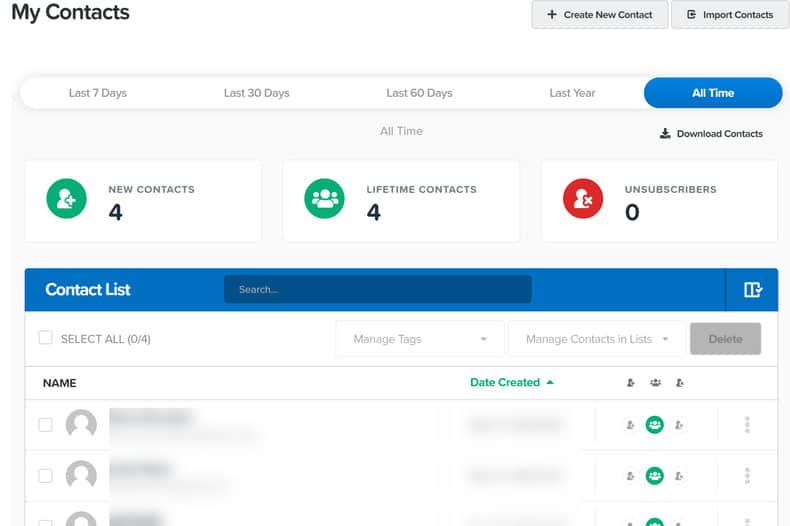The image size is (790, 526).
Task: Check the second contact row checkbox
Action: click(45, 476)
